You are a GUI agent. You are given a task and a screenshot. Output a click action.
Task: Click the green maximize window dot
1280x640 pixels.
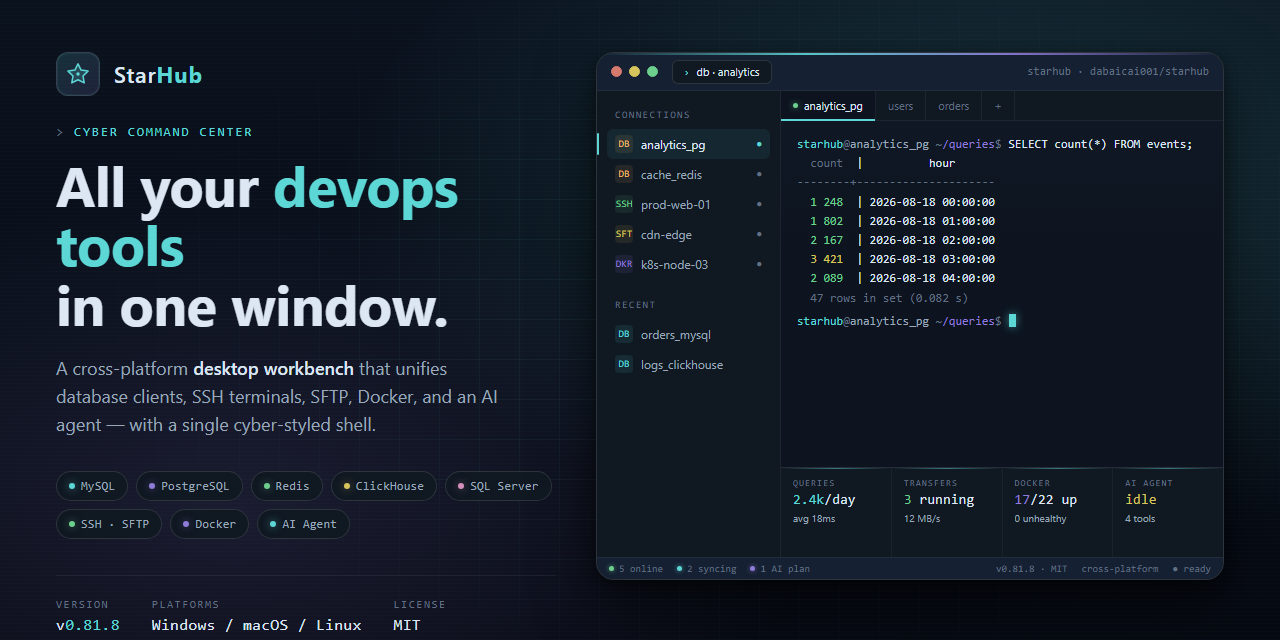pyautogui.click(x=652, y=72)
